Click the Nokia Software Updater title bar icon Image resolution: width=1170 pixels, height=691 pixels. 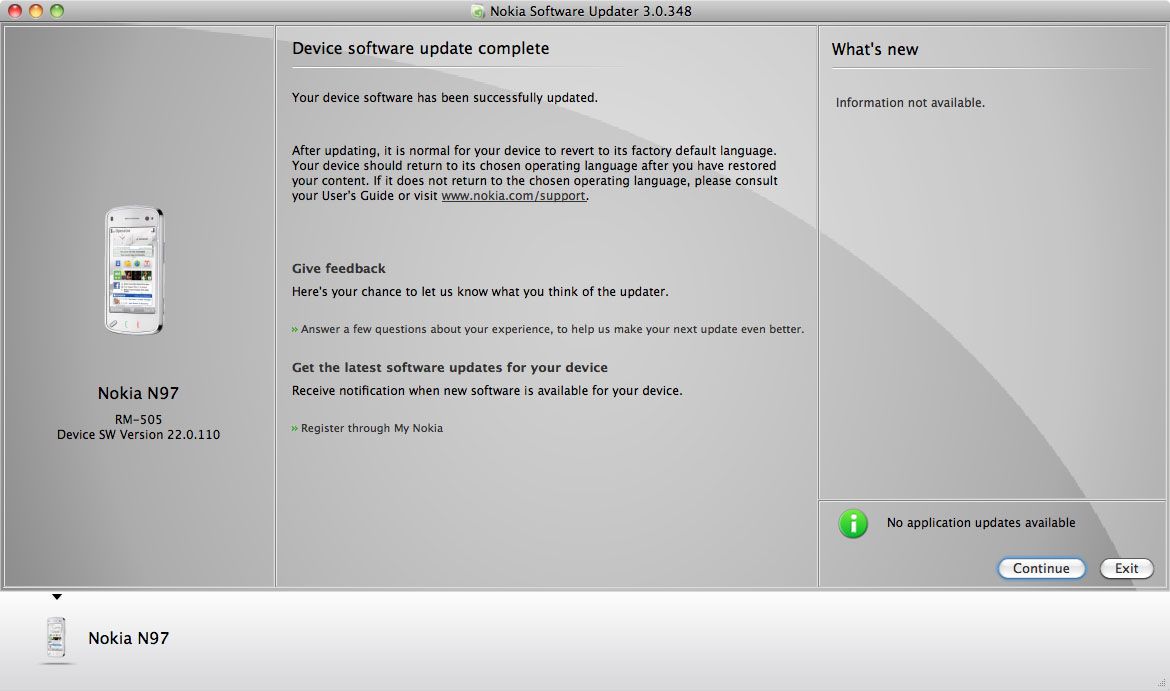478,11
